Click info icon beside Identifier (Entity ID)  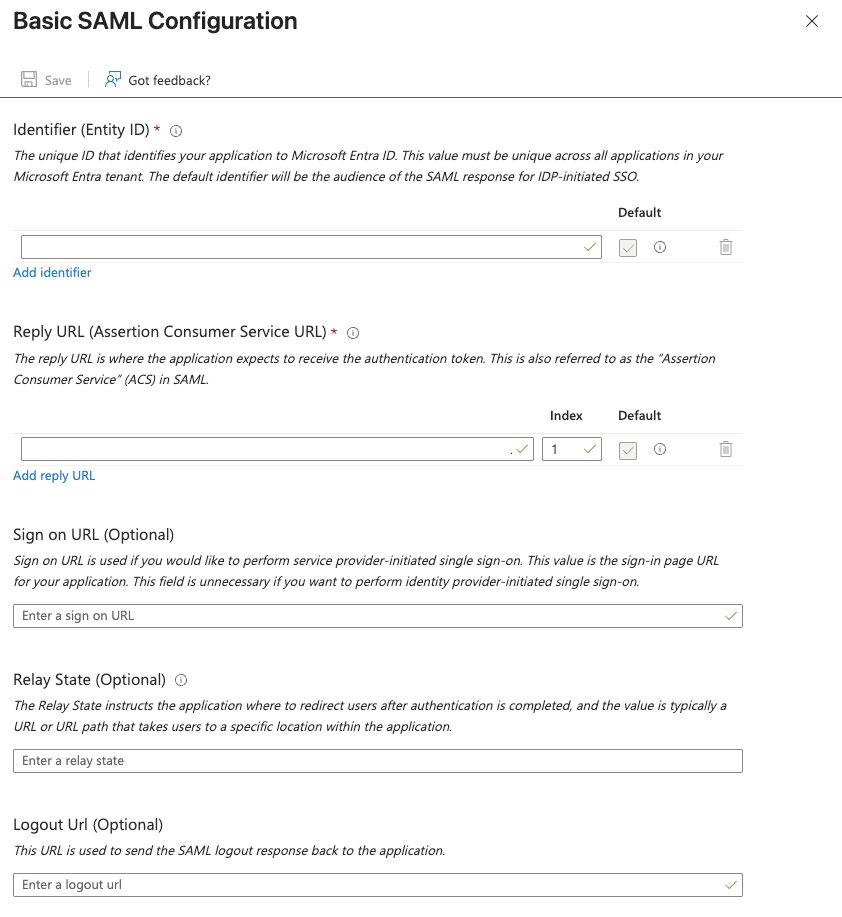(176, 131)
